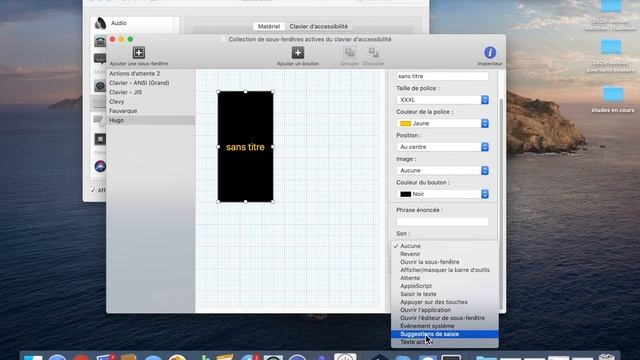Screen dimensions: 640x360
Task: Open the Taille de police XXXL dropdown
Action: (442, 100)
